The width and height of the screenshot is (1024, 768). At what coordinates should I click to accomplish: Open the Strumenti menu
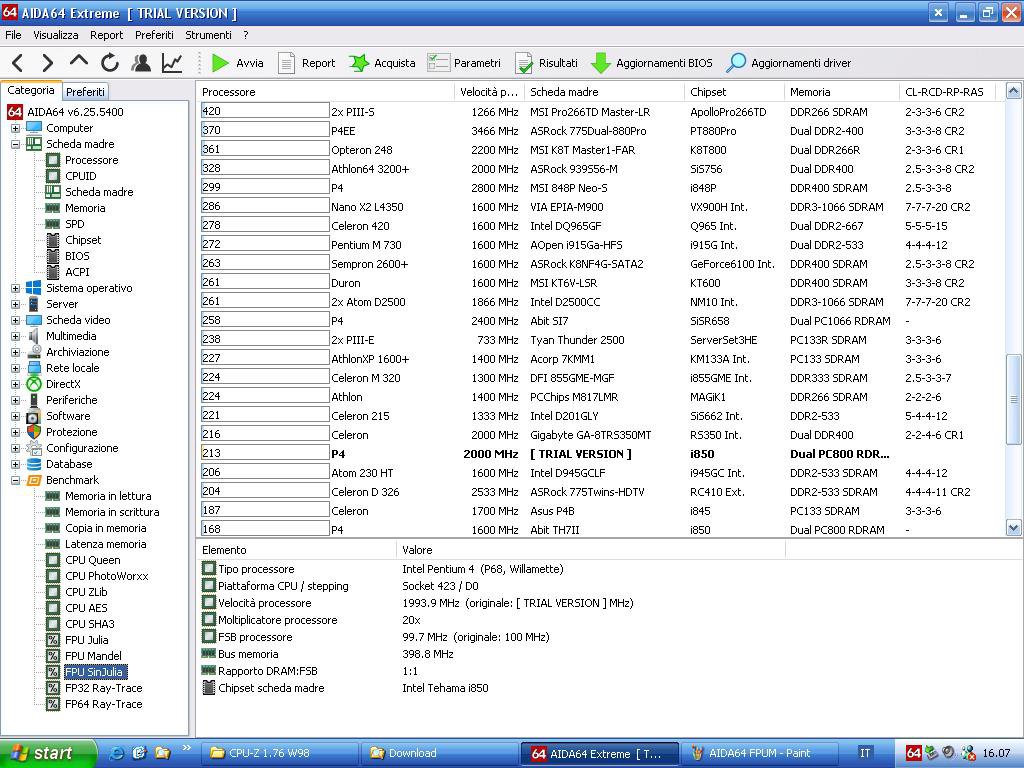pyautogui.click(x=208, y=35)
